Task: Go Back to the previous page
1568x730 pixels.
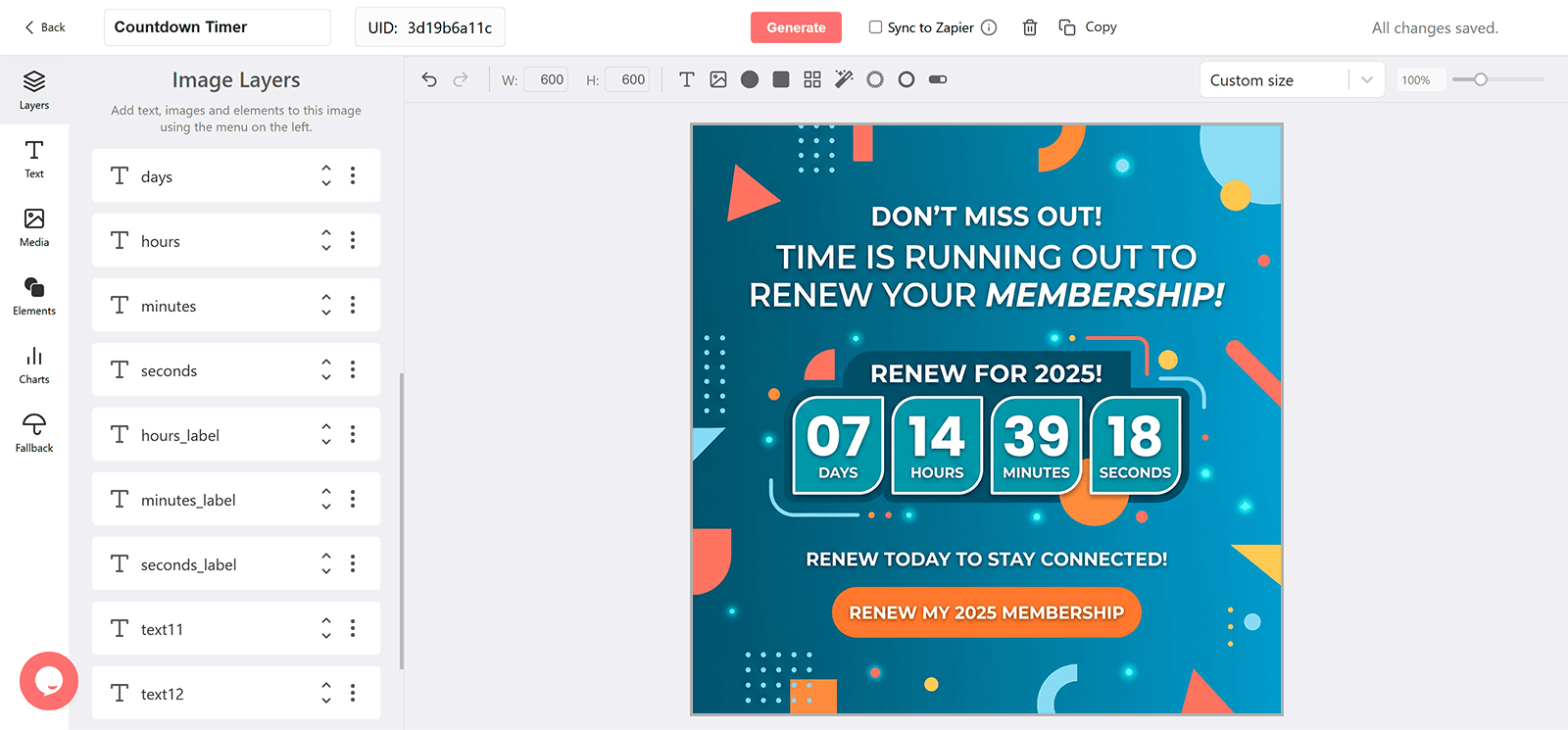Action: (45, 27)
